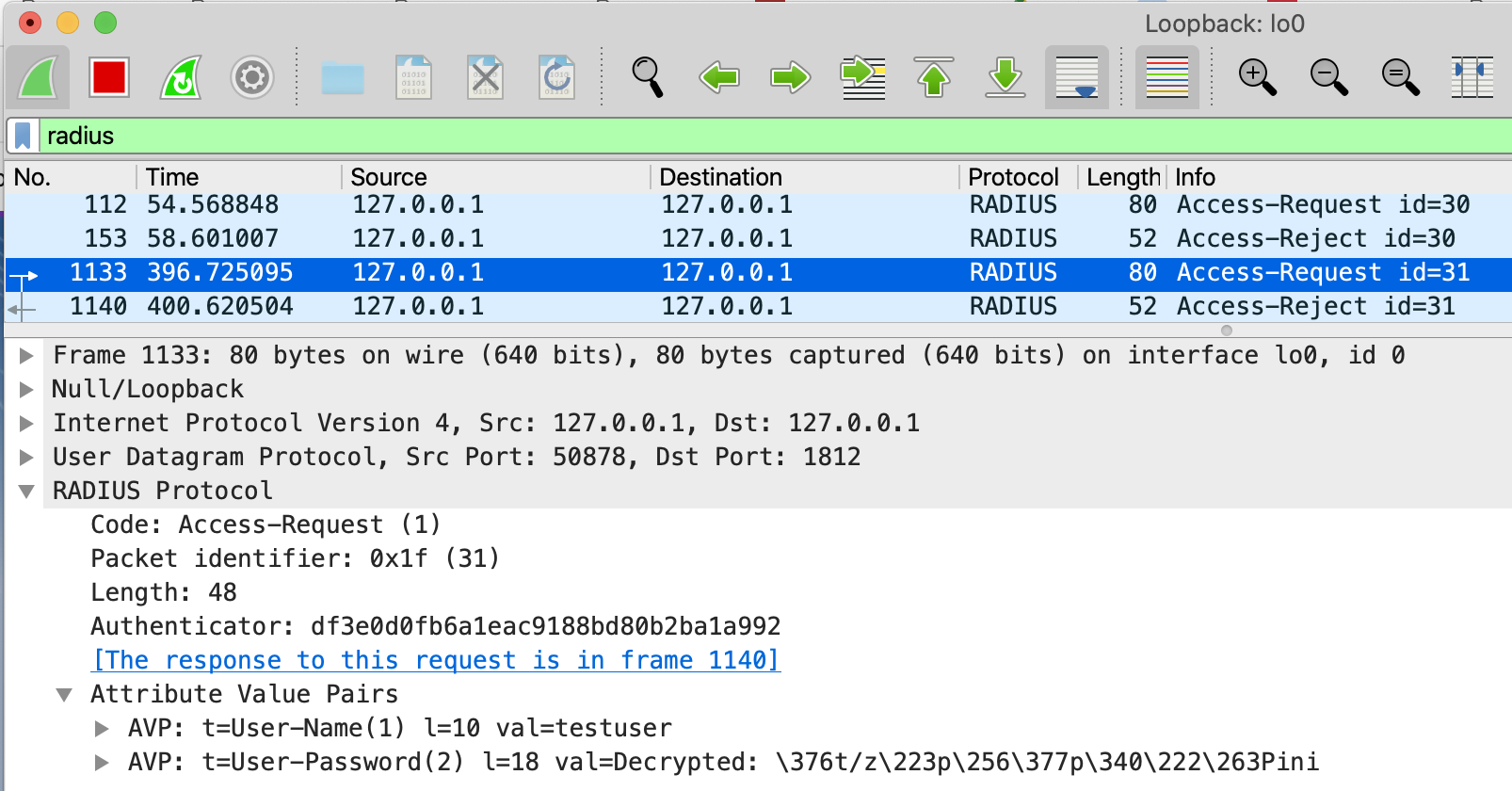Open capture options gear icon
The width and height of the screenshot is (1512, 791).
coord(252,77)
